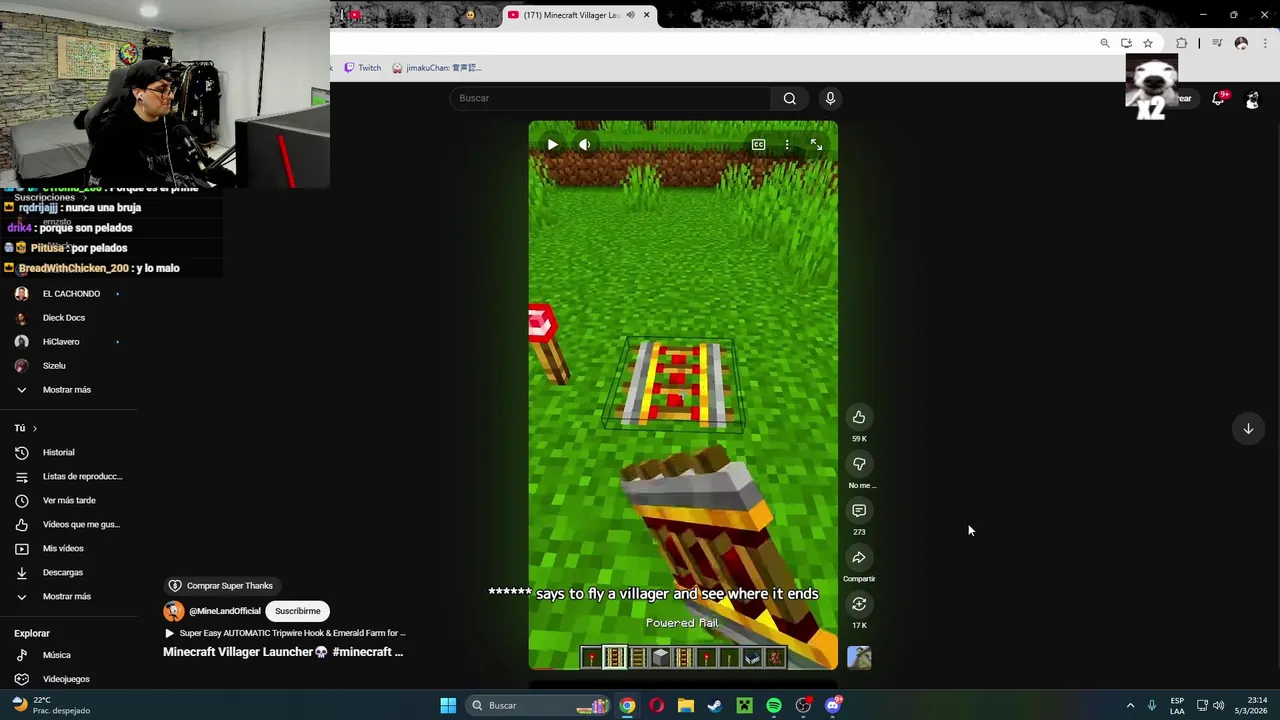The height and width of the screenshot is (720, 1280).
Task: Open Historial in sidebar
Action: (58, 453)
